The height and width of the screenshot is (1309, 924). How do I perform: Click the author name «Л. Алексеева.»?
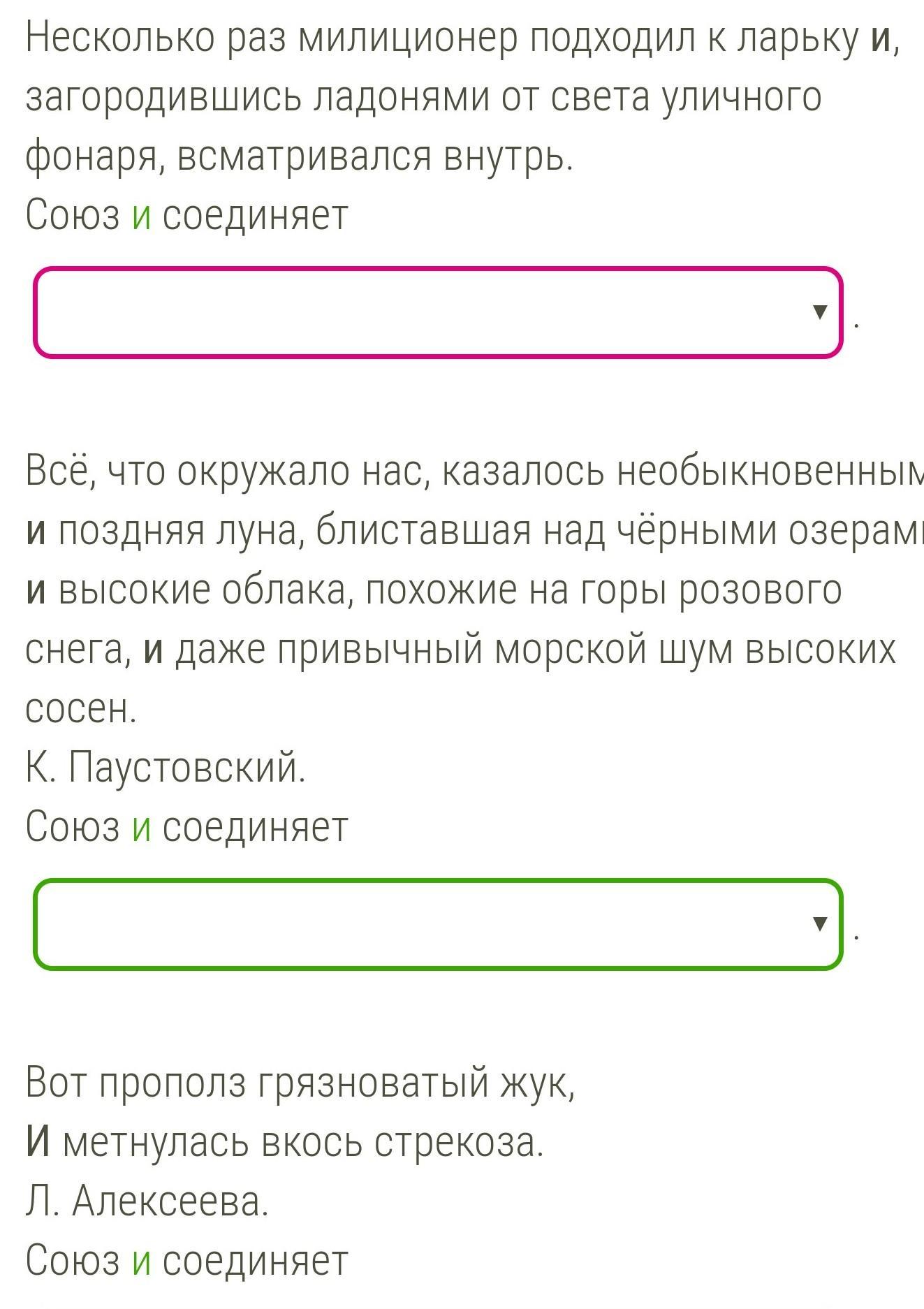coord(147,1202)
